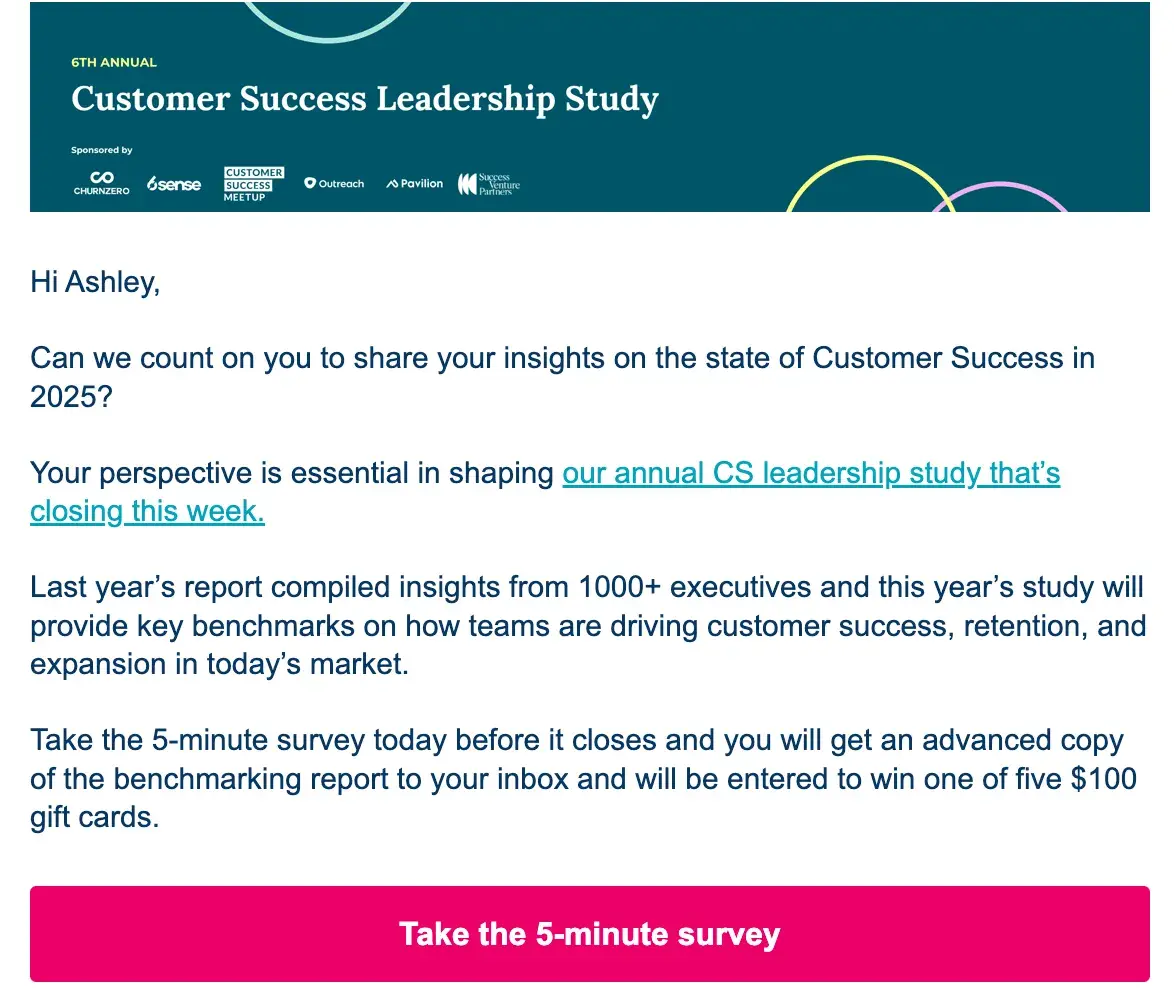This screenshot has width=1174, height=1008.
Task: Click the closing this week link text
Action: [146, 511]
